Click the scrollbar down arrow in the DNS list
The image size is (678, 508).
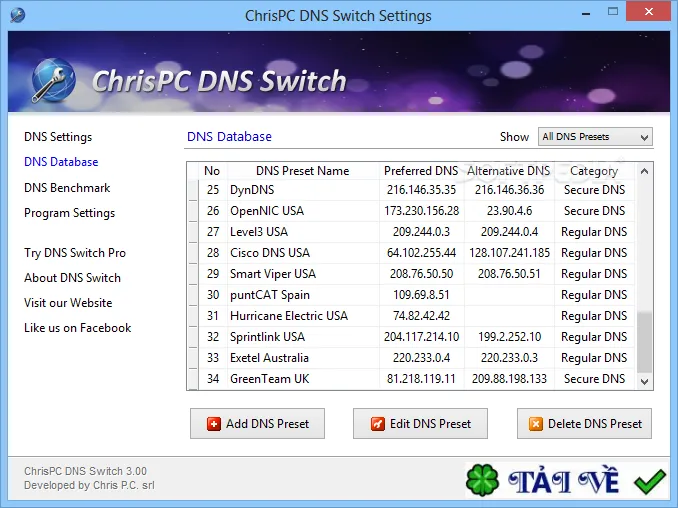pyautogui.click(x=644, y=381)
